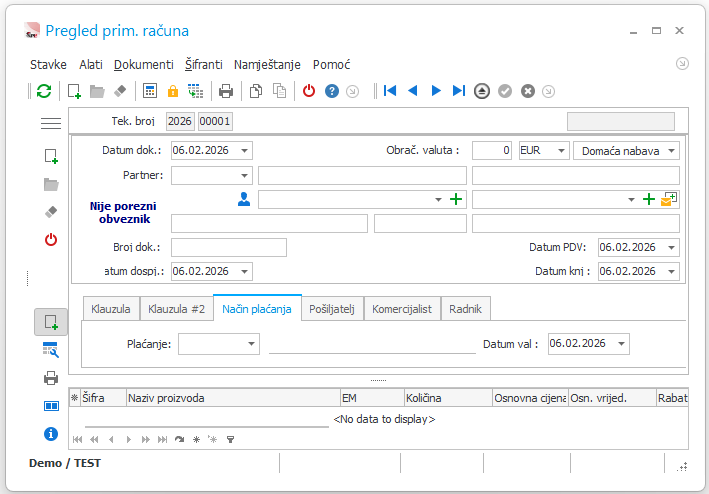Open Stavke menu
The width and height of the screenshot is (709, 494).
pyautogui.click(x=48, y=65)
